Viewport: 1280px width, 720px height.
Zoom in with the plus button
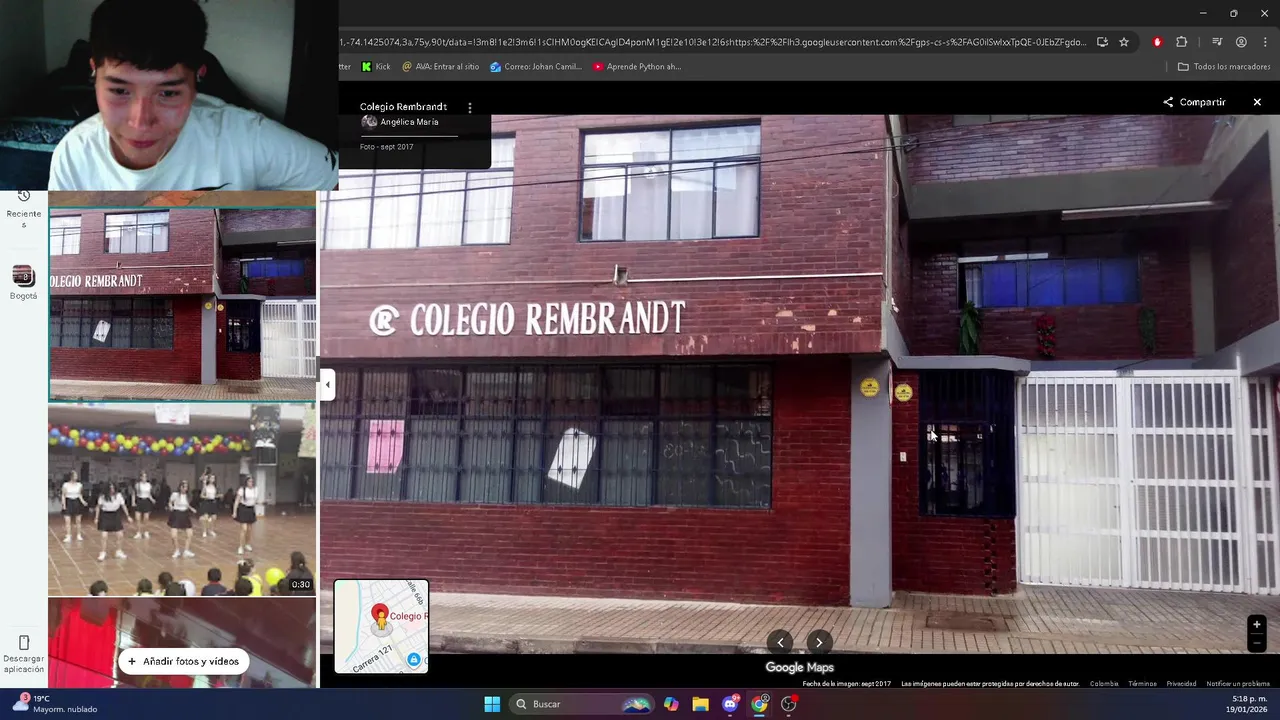pos(1257,625)
